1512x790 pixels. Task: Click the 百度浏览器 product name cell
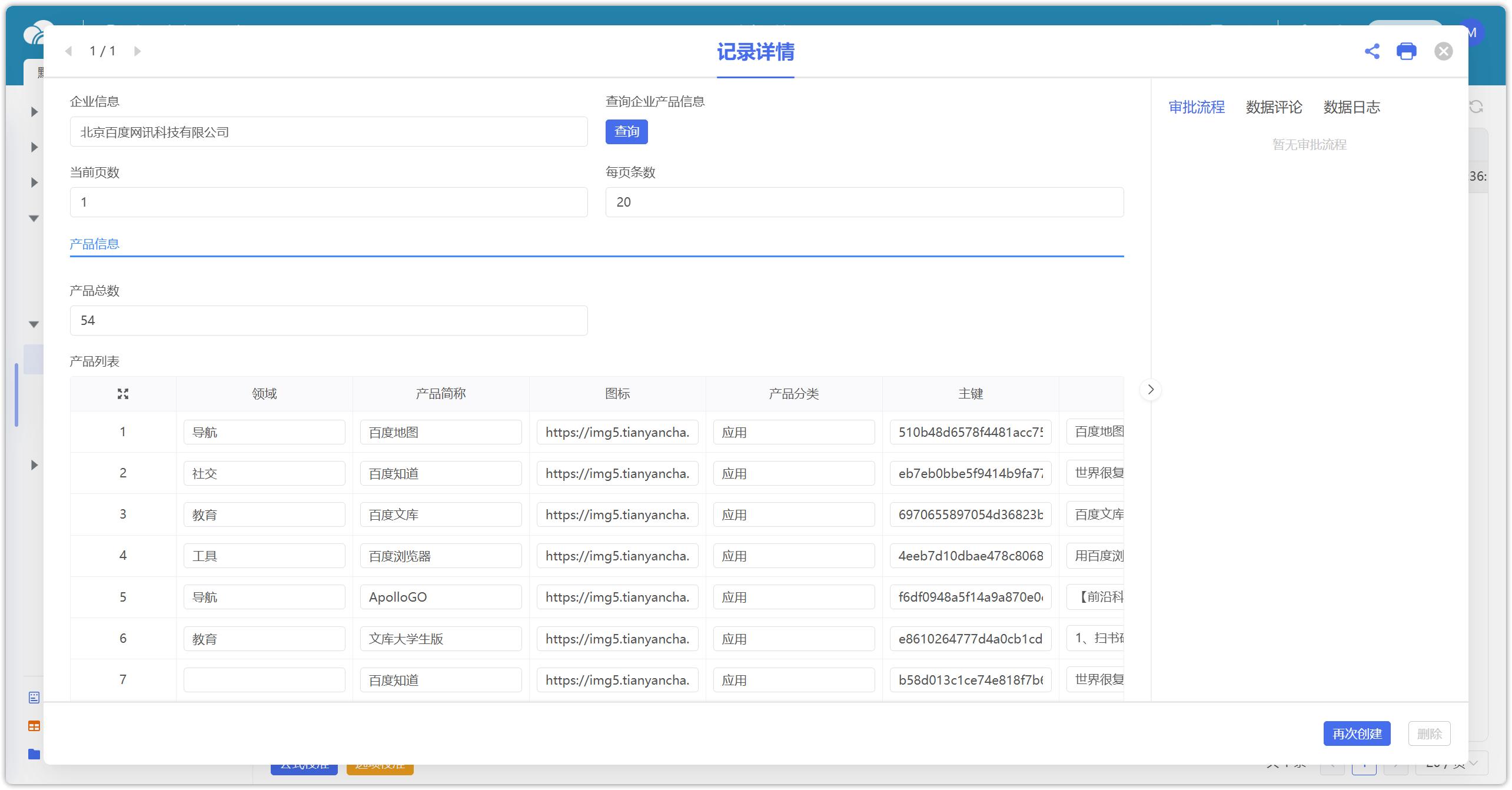tap(441, 556)
